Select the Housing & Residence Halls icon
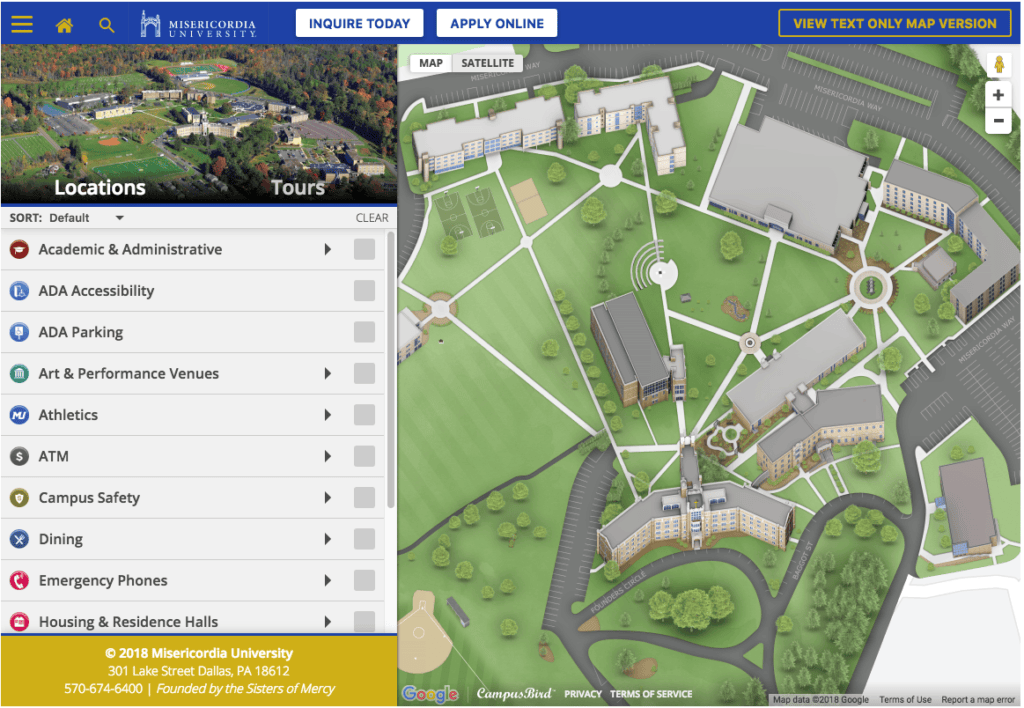Screen dimensions: 1024x708 coord(20,622)
